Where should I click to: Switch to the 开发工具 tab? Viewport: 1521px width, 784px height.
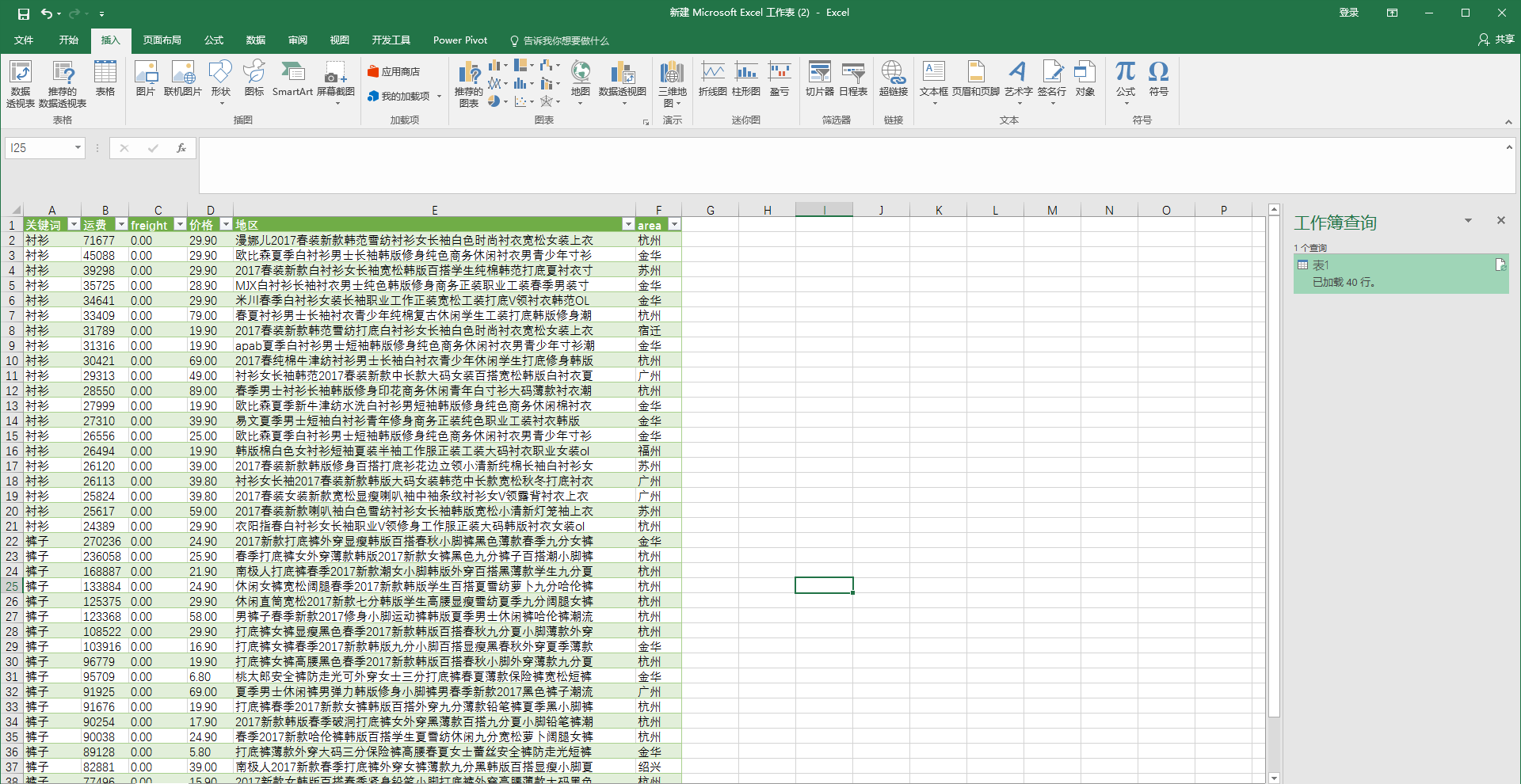coord(391,40)
